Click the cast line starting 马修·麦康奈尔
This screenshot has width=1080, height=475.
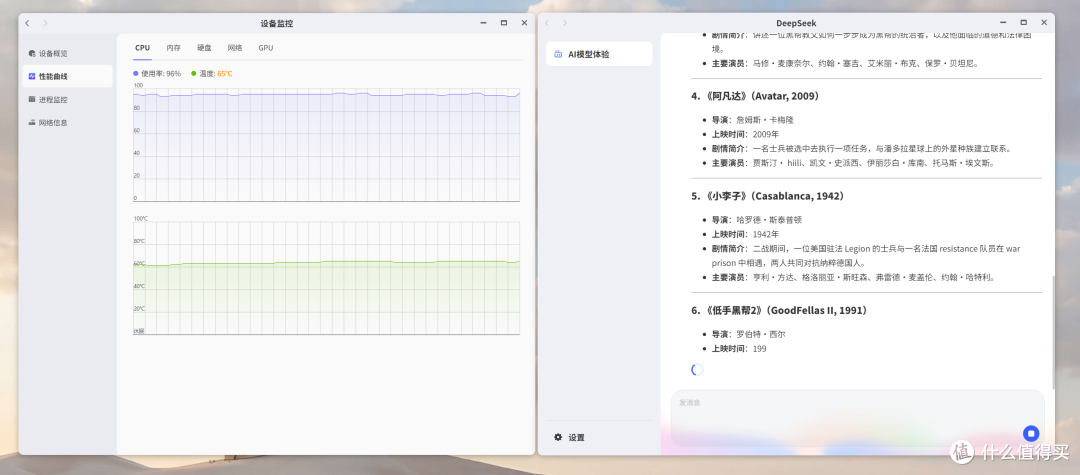845,63
